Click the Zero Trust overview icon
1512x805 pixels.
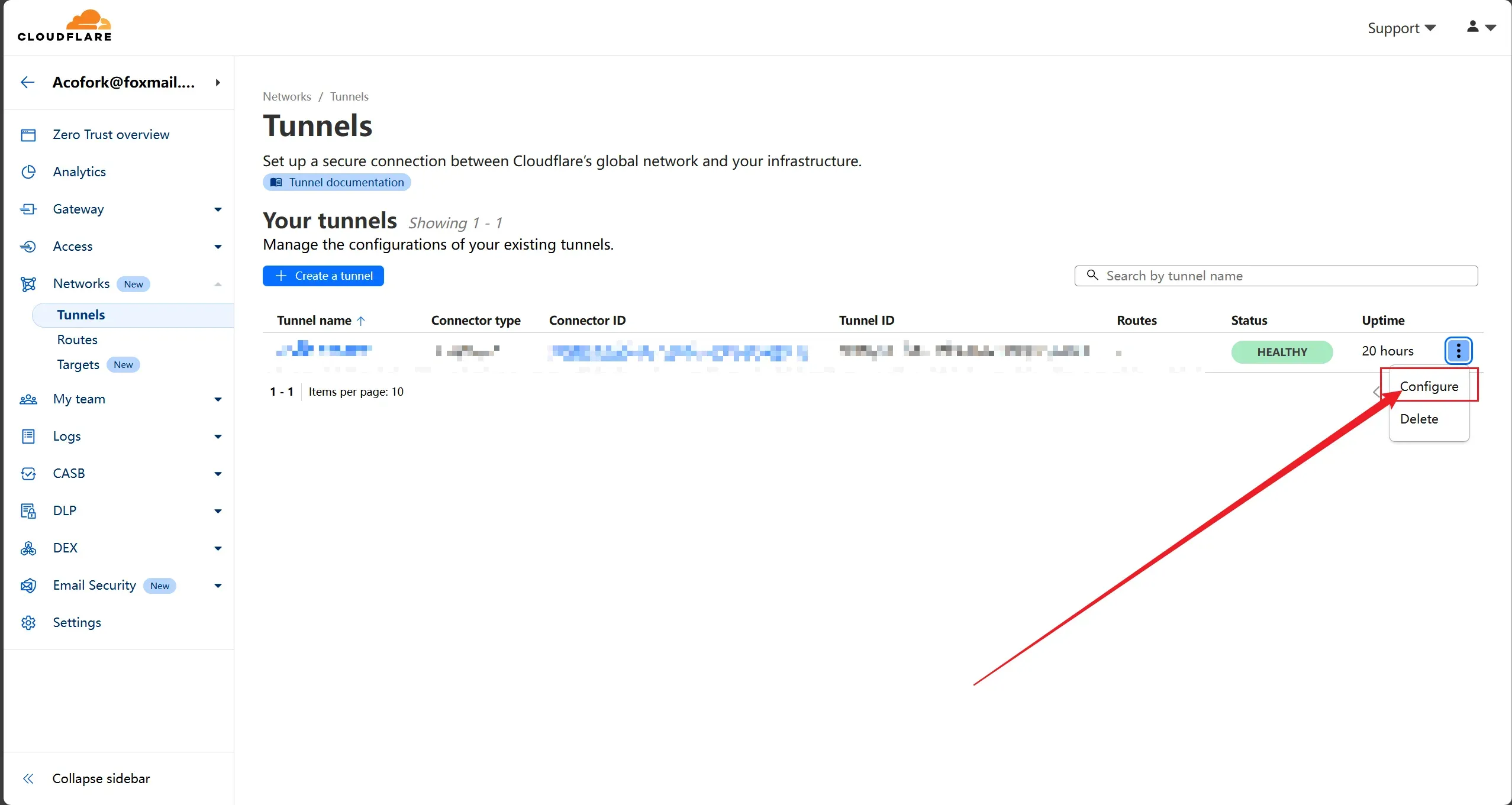coord(28,135)
